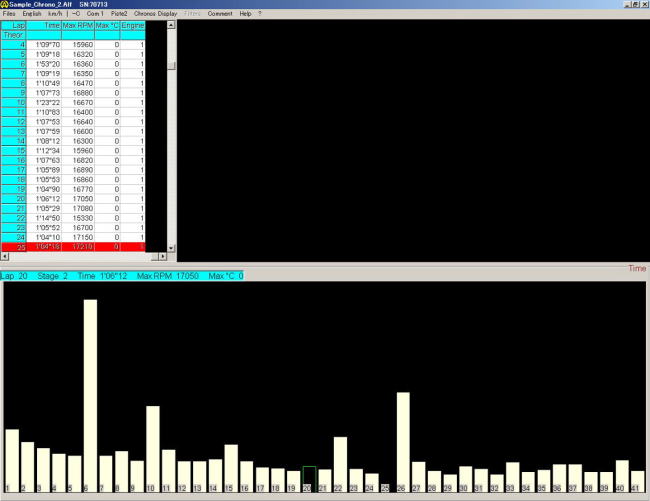Viewport: 650px width, 501px height.
Task: Open the Comment menu
Action: [x=220, y=14]
